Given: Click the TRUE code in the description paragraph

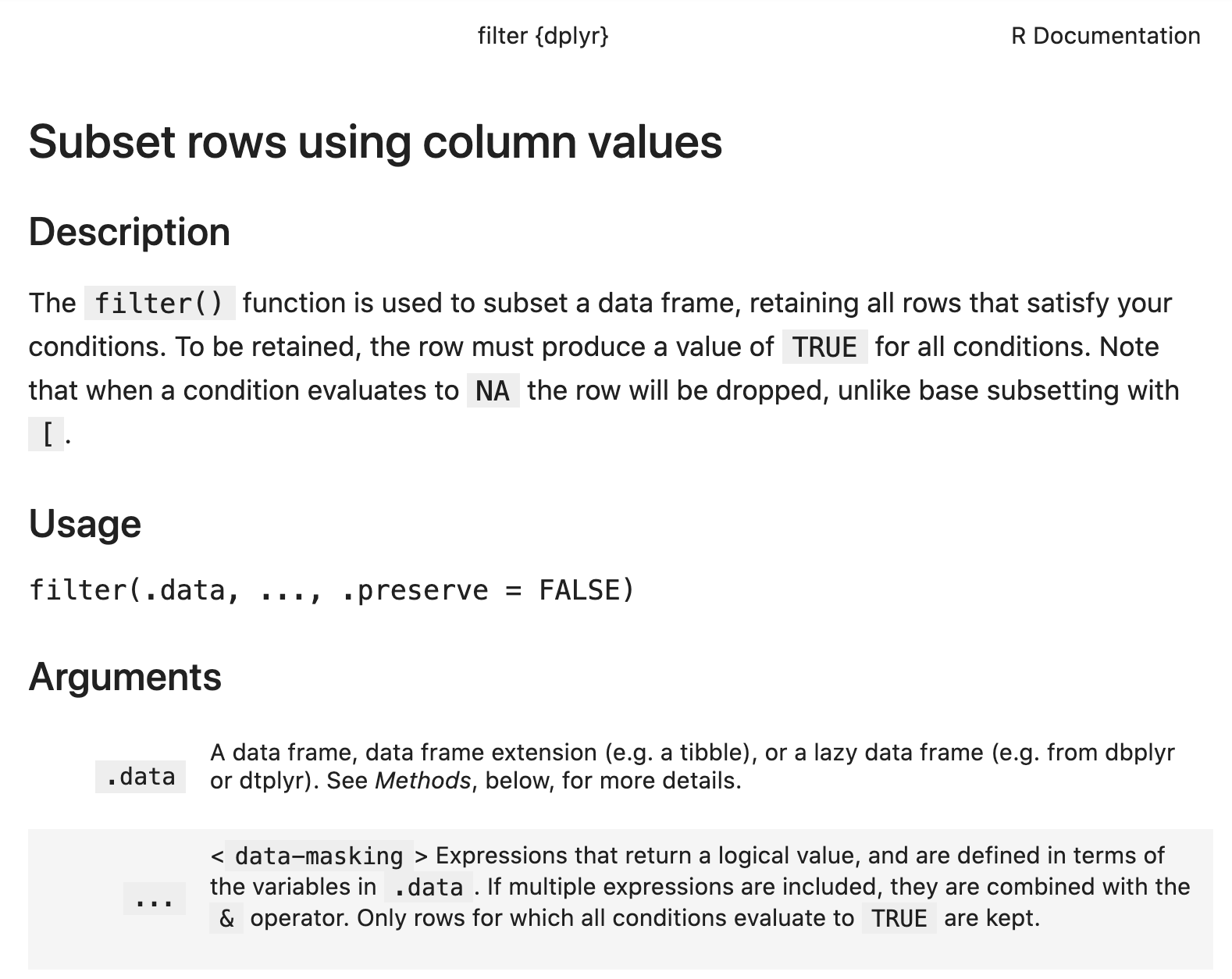Looking at the screenshot, I should (824, 347).
